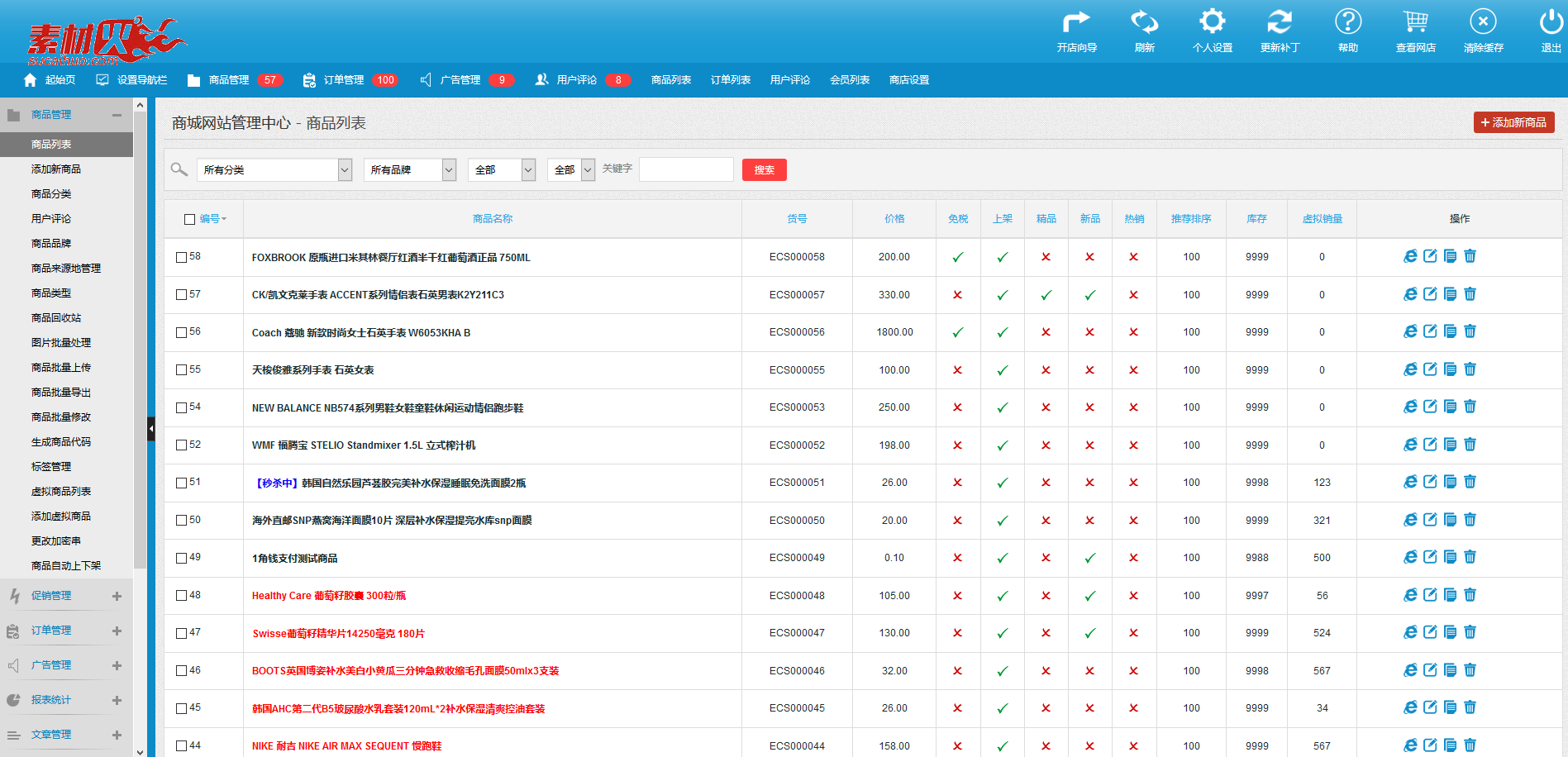Image resolution: width=1568 pixels, height=757 pixels.
Task: Open 个人设置 gear icon
Action: pos(1213,21)
